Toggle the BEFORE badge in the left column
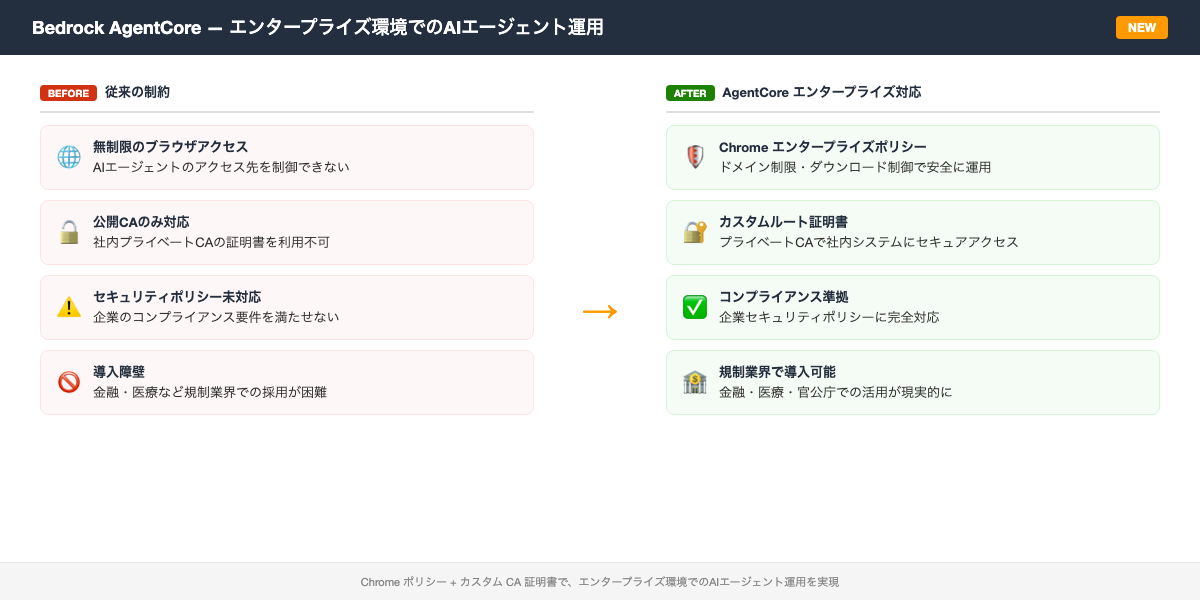This screenshot has height=600, width=1200. click(x=68, y=93)
